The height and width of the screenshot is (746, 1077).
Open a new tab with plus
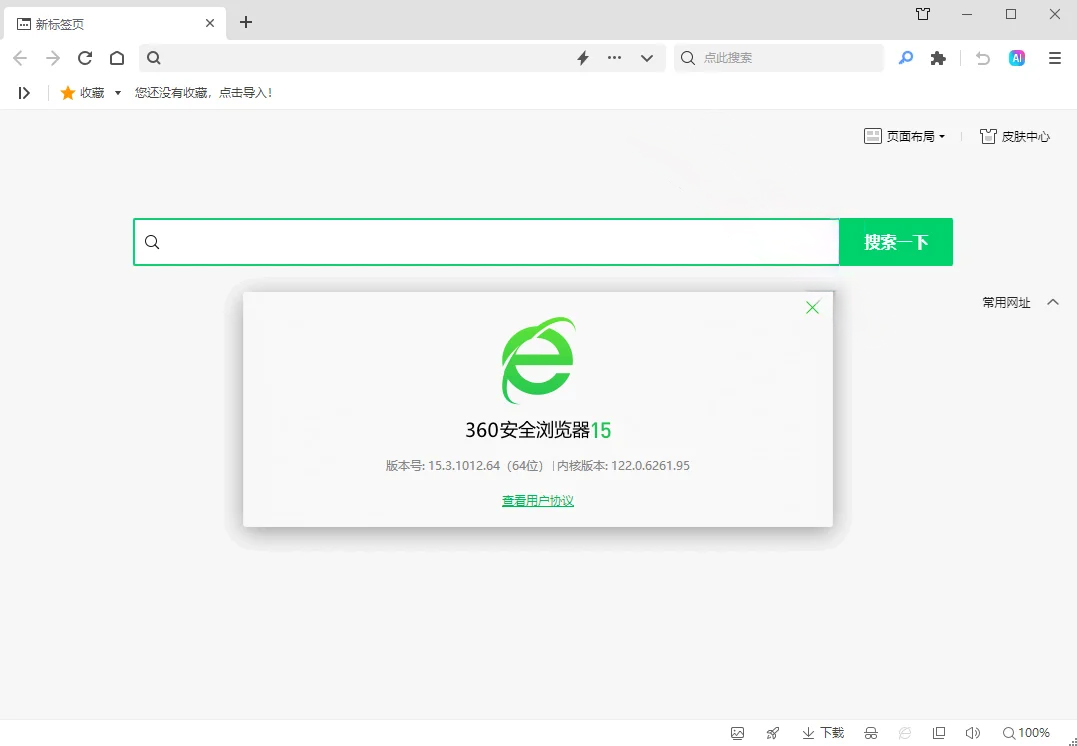tap(246, 23)
